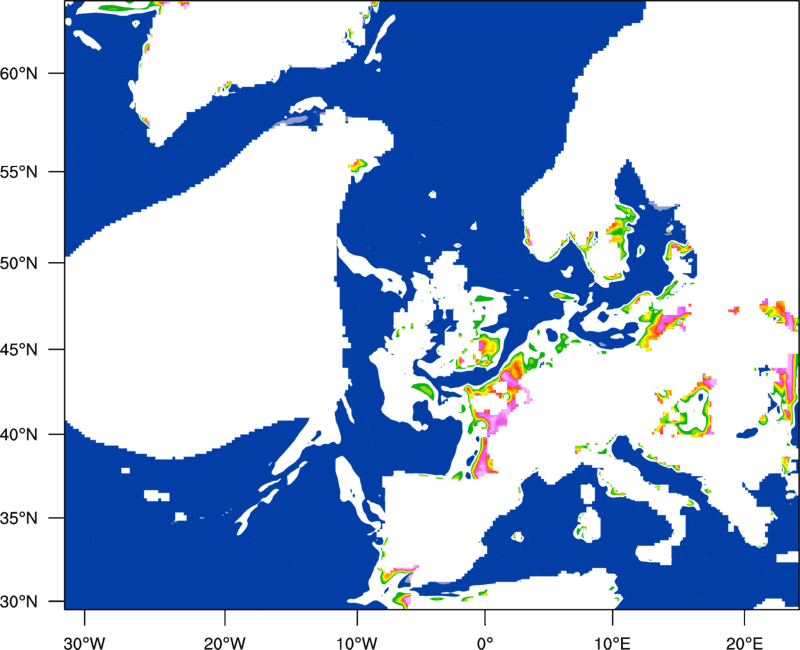
Task: Click the tick mark above 30°W
Action: coord(85,617)
